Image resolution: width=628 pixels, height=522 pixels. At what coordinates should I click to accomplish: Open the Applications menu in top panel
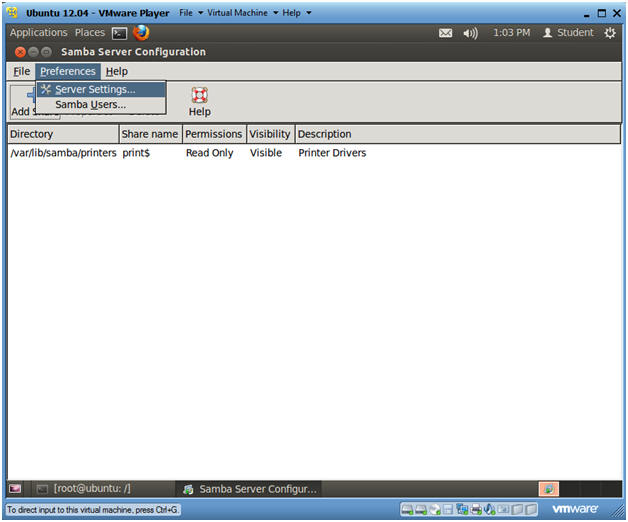pos(38,33)
